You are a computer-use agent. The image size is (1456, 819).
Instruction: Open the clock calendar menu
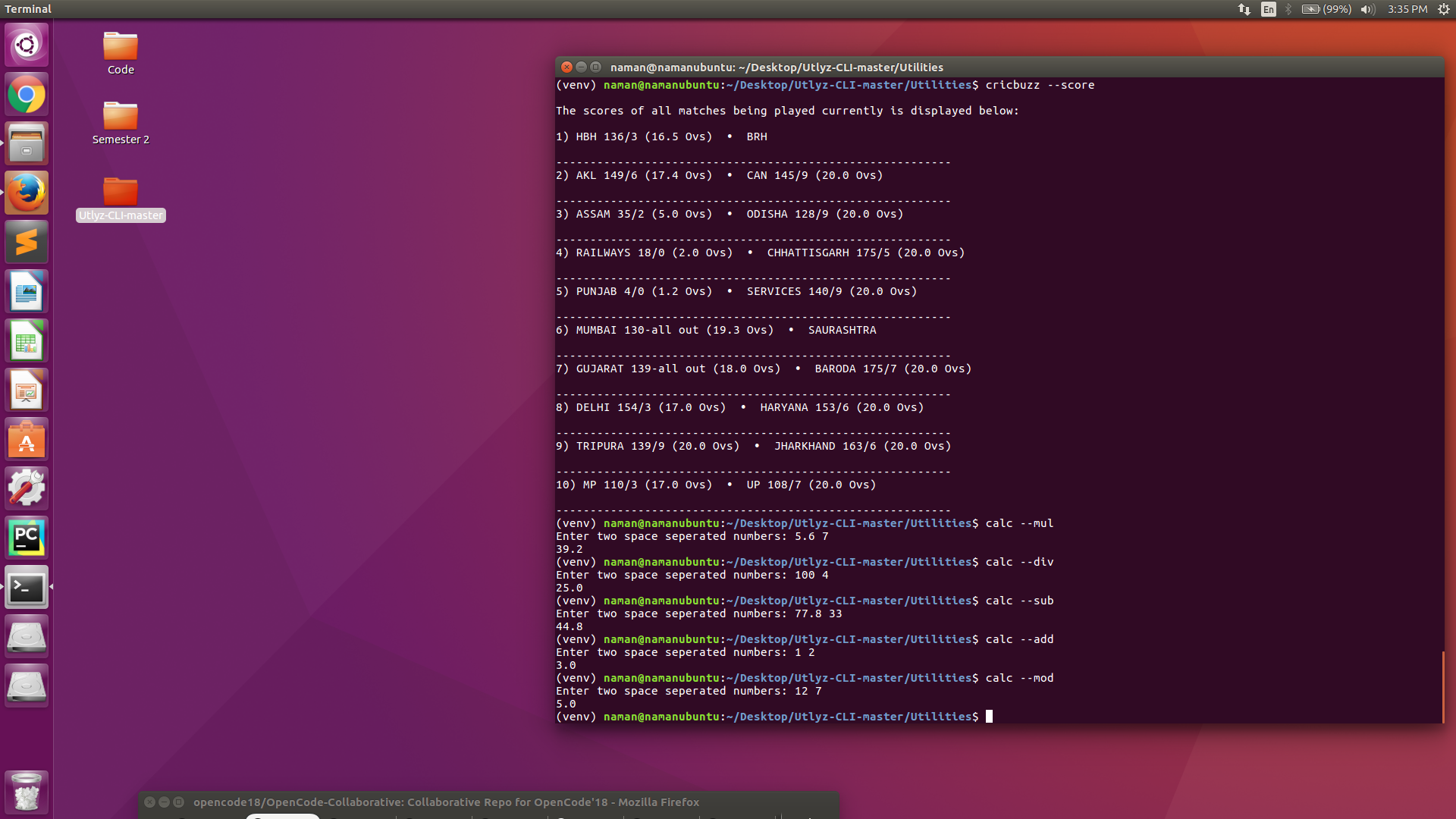pos(1407,9)
